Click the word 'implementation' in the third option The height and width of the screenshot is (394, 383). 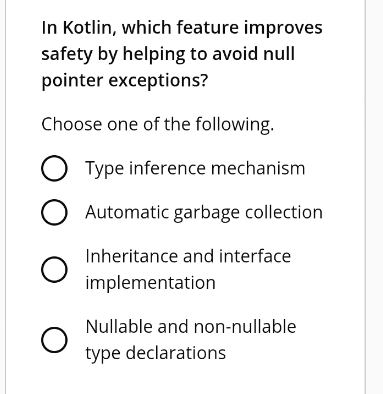(151, 283)
